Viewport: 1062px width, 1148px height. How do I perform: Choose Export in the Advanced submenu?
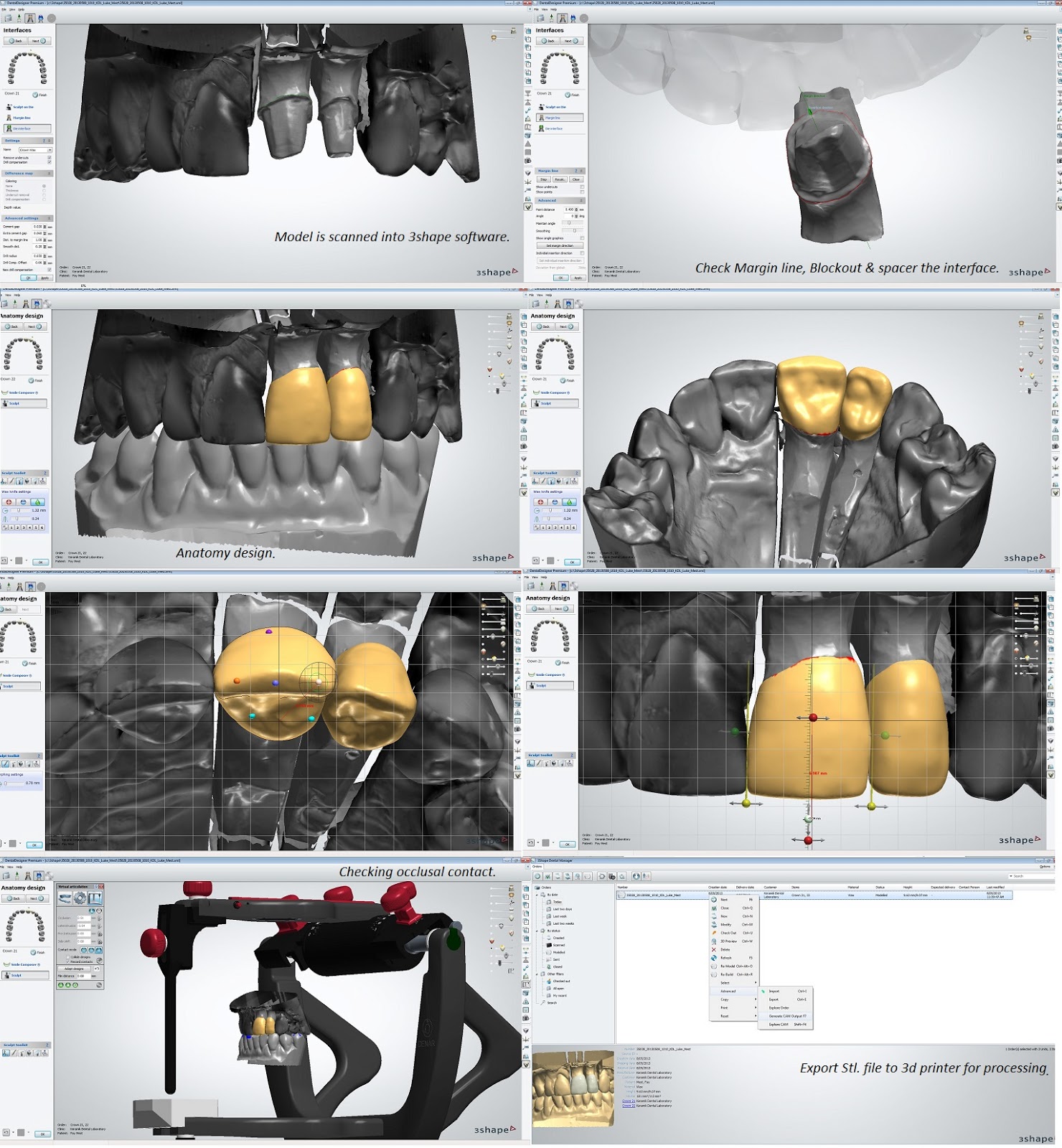pos(785,999)
